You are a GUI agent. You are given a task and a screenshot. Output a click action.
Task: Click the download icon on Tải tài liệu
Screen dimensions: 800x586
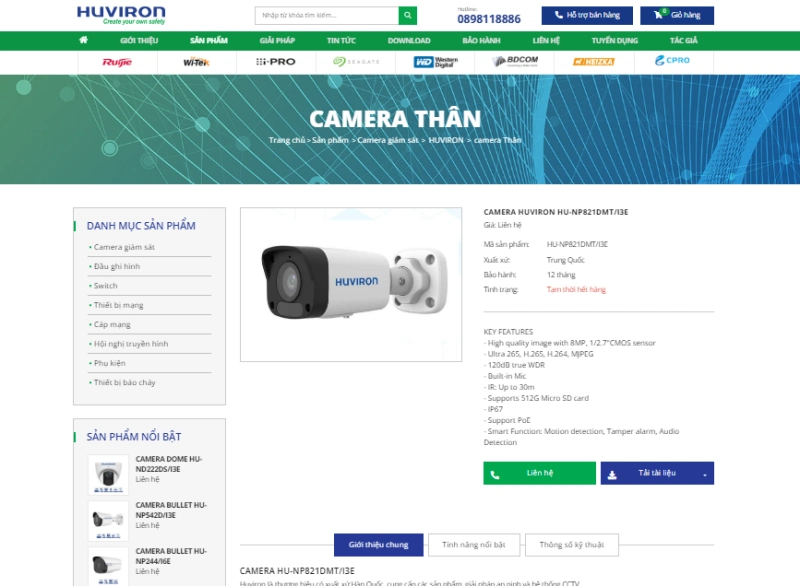(612, 475)
